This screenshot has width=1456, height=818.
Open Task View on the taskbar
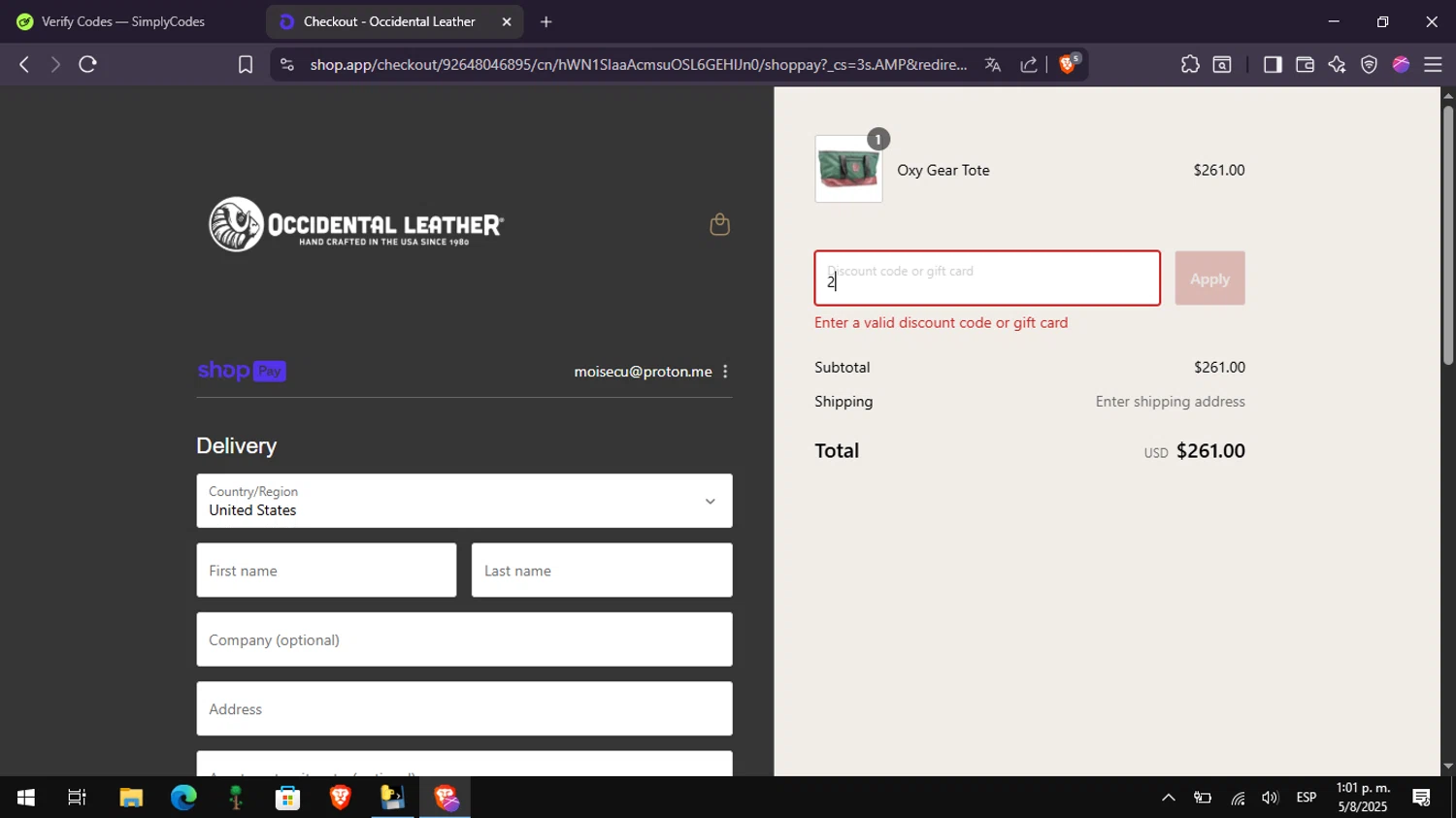[x=77, y=798]
